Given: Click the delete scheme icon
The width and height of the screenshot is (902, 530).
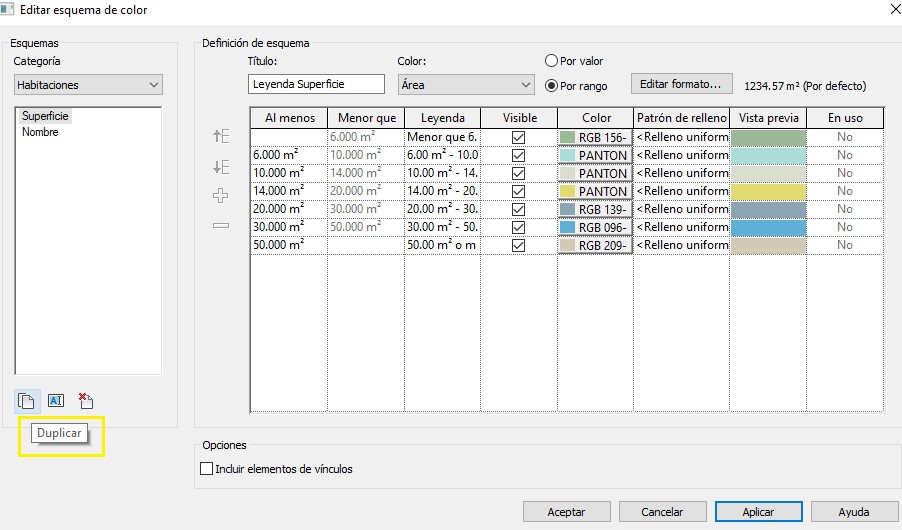Looking at the screenshot, I should click(86, 401).
